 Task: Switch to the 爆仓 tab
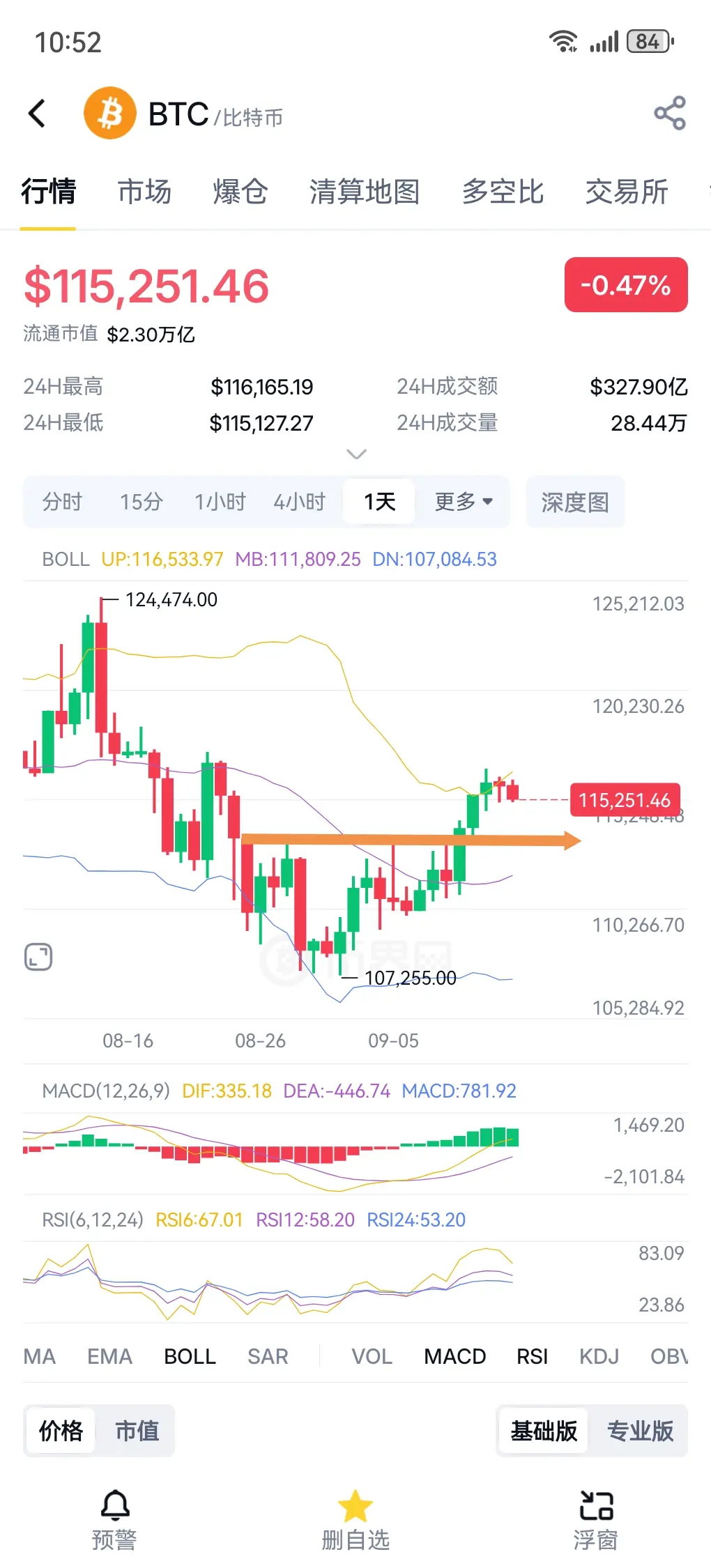(x=240, y=192)
